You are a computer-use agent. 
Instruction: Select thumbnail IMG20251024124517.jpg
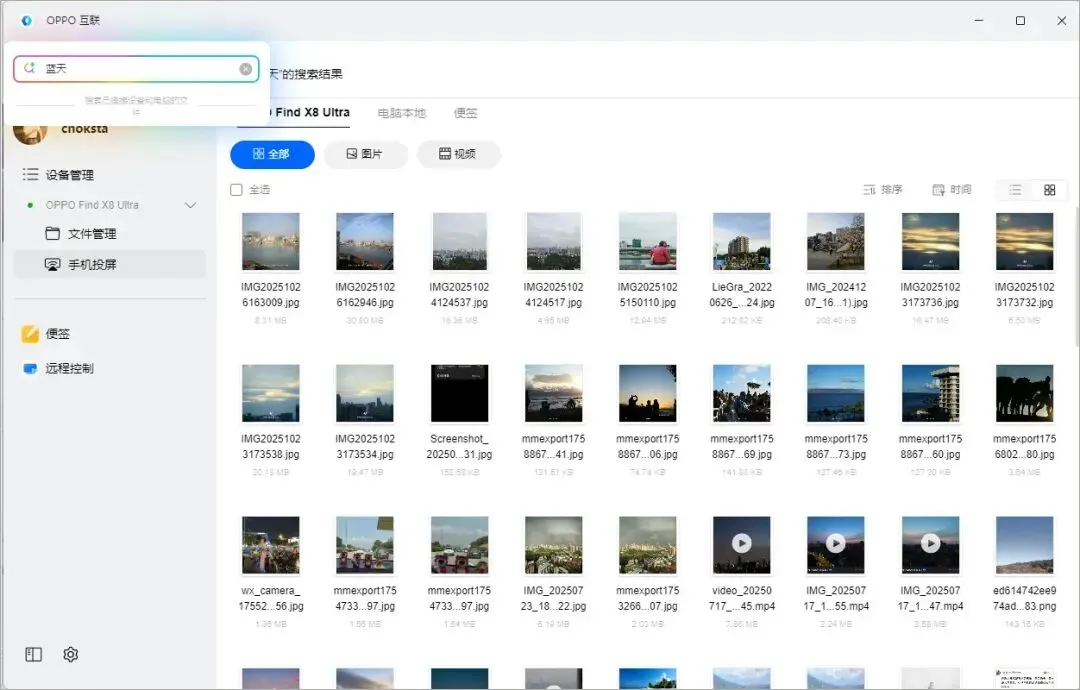point(554,241)
